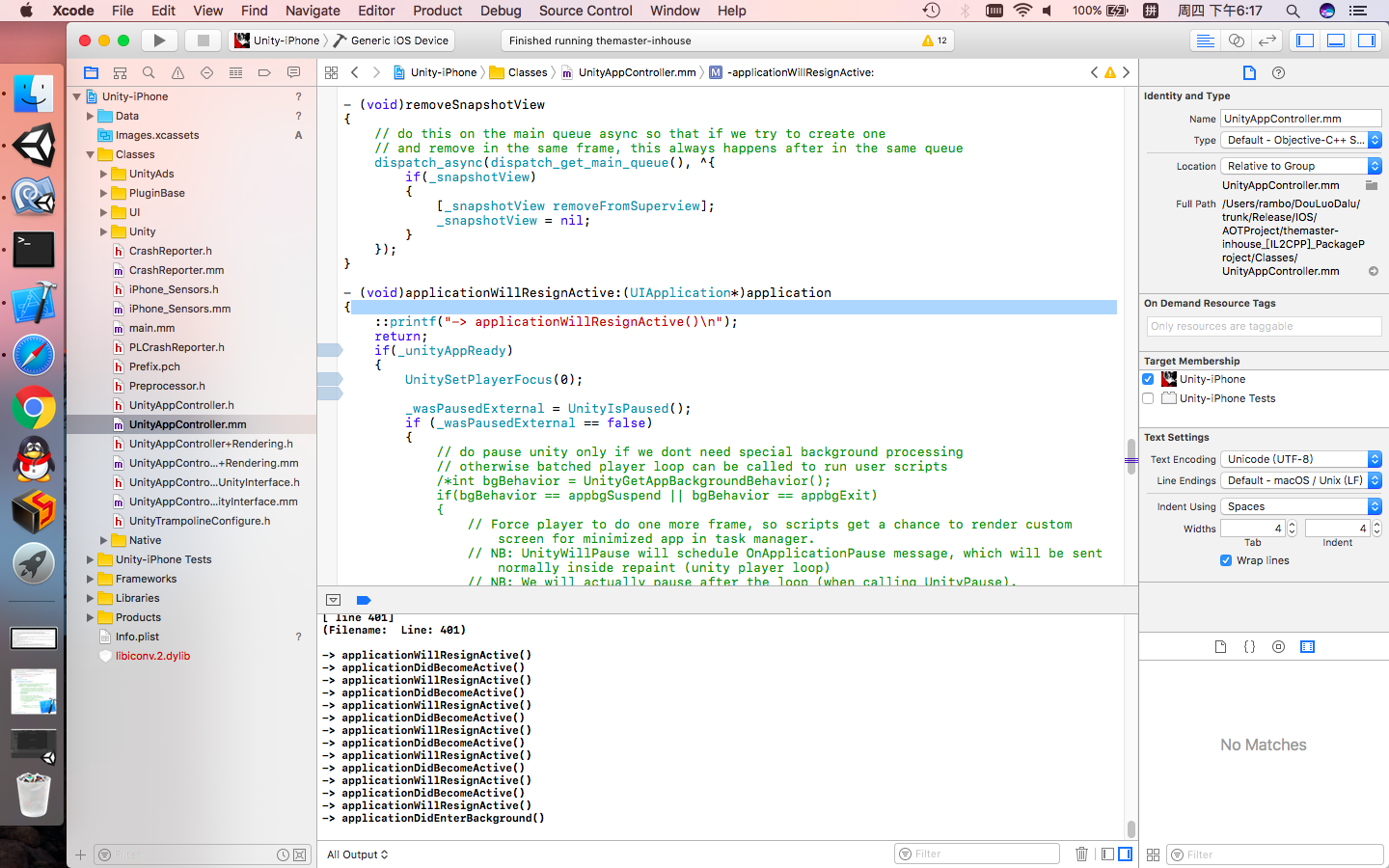This screenshot has width=1389, height=868.
Task: Go forward in editor history
Action: click(376, 72)
